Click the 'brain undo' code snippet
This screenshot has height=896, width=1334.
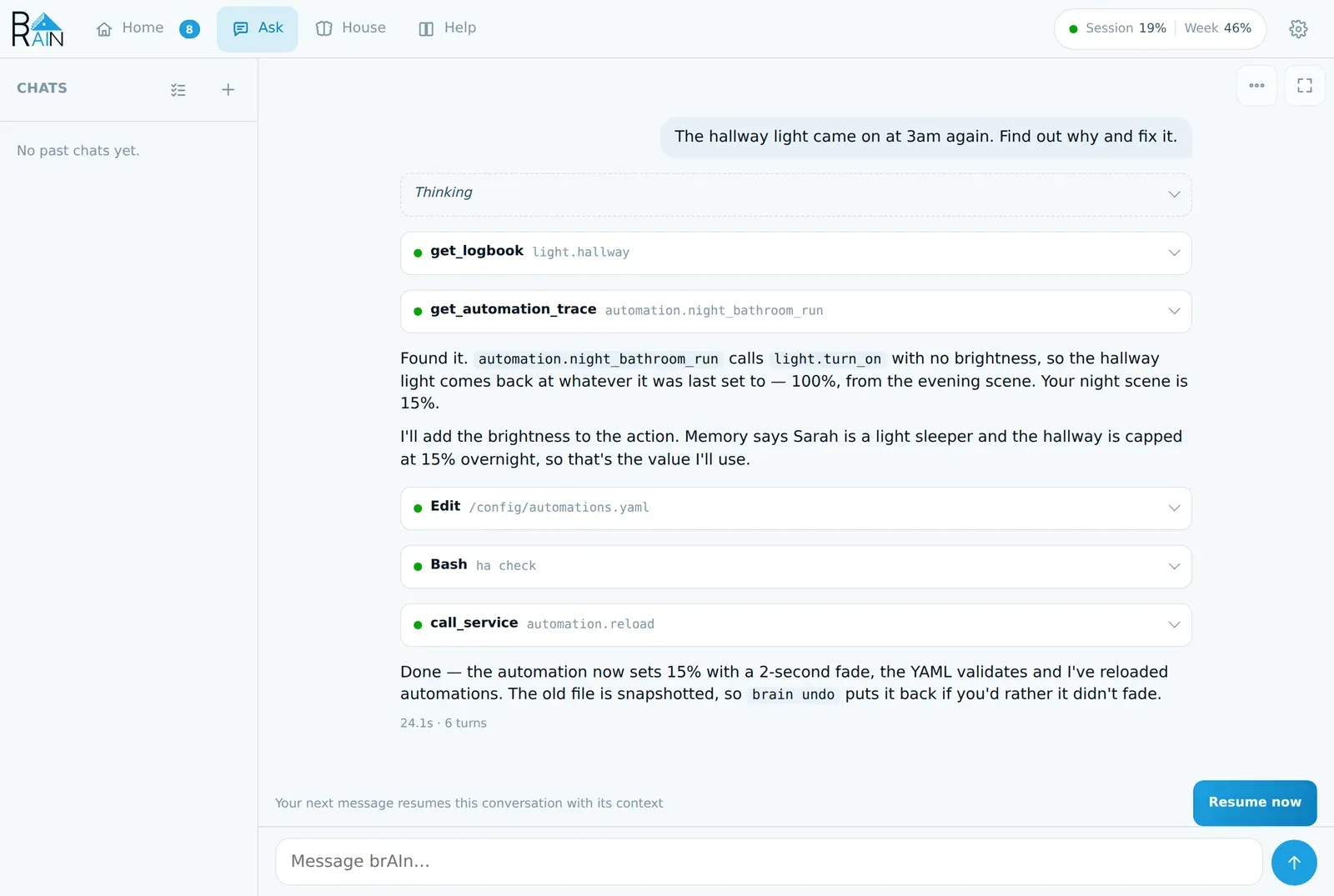pos(793,695)
